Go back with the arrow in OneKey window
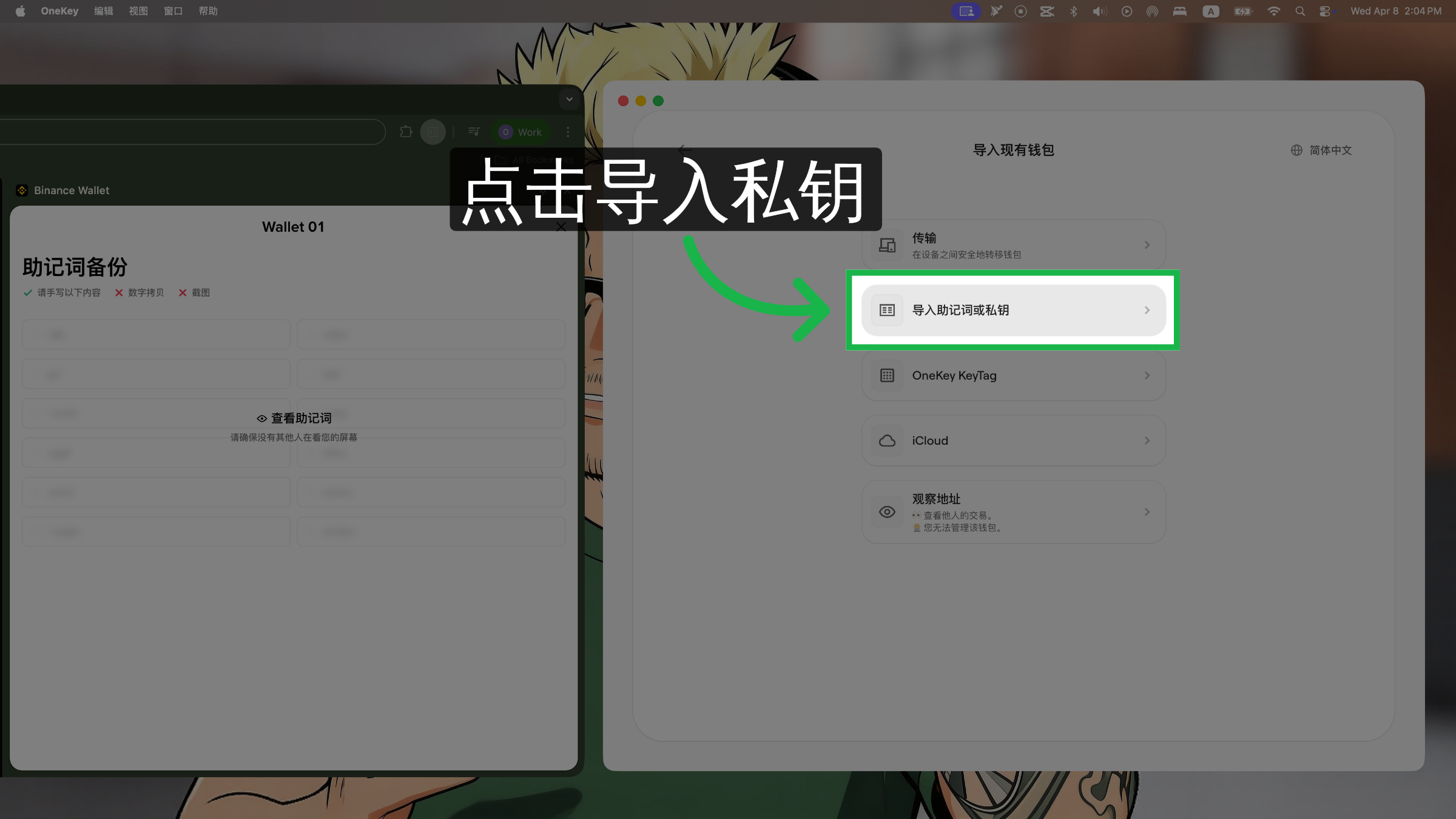Image resolution: width=1456 pixels, height=819 pixels. (685, 149)
